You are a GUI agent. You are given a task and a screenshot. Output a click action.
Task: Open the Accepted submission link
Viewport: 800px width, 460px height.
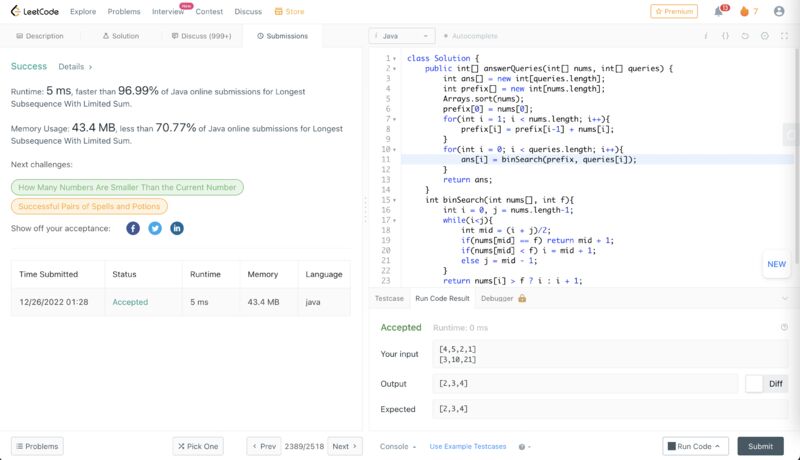(130, 302)
